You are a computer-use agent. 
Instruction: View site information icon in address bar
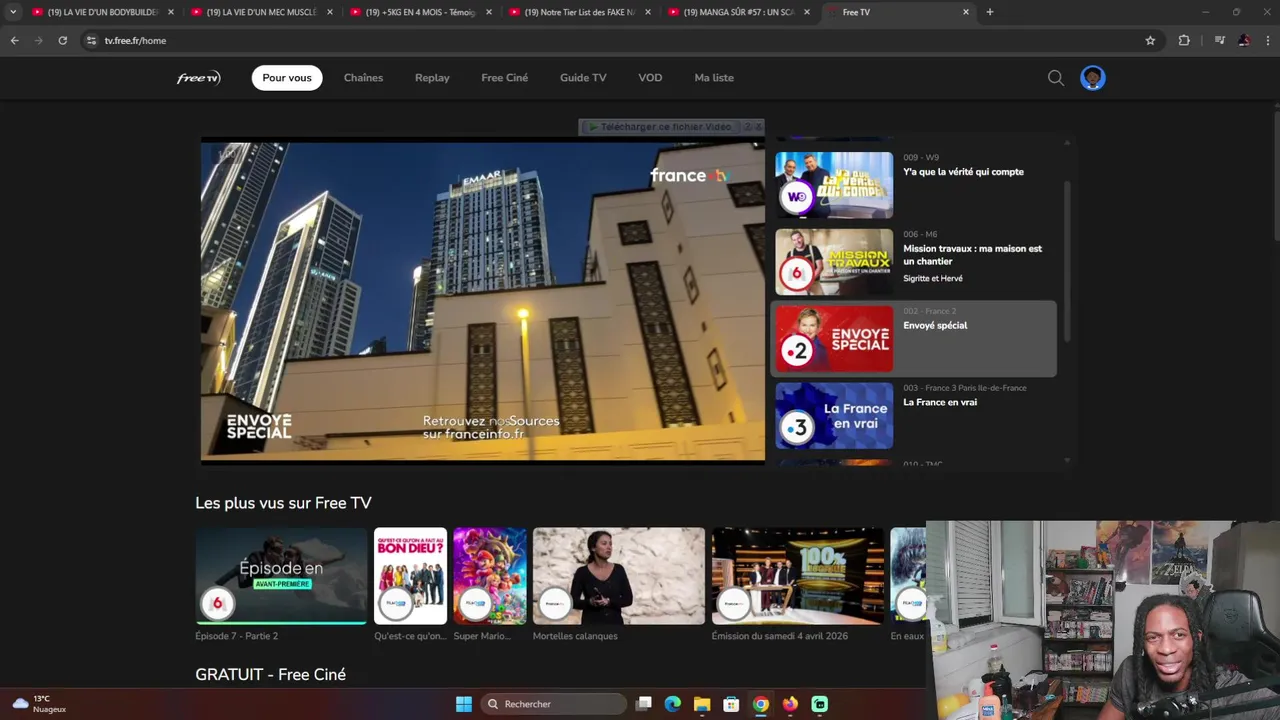pyautogui.click(x=91, y=40)
